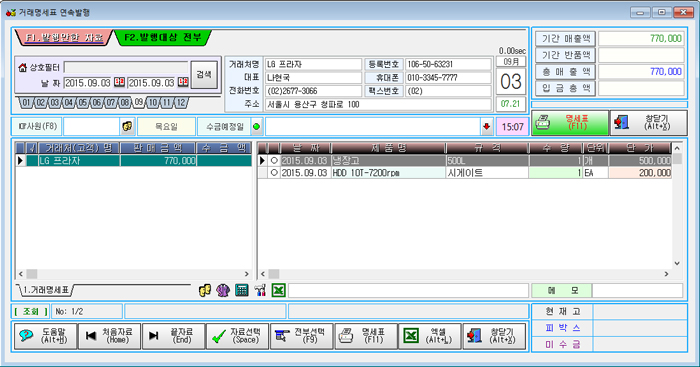Focus the 상호필터 text field

[126, 68]
